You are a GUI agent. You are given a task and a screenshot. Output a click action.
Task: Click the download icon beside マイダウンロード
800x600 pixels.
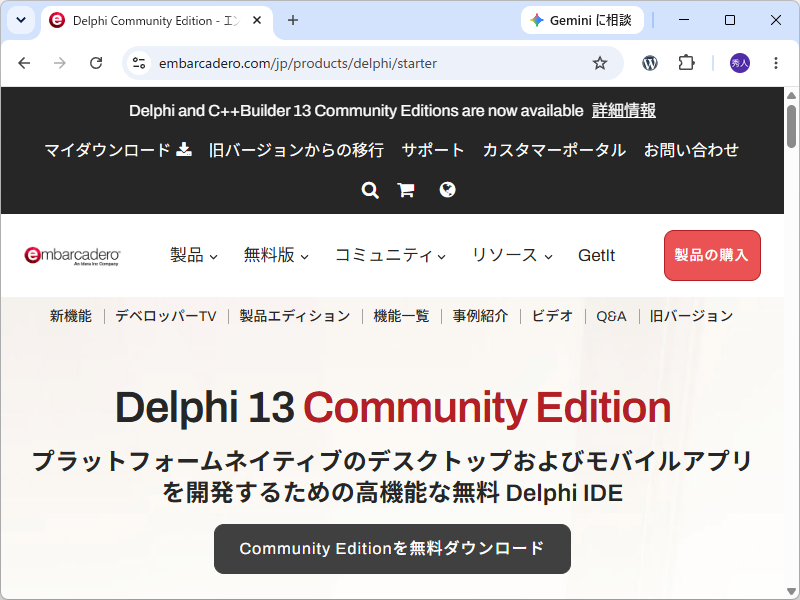pyautogui.click(x=184, y=149)
